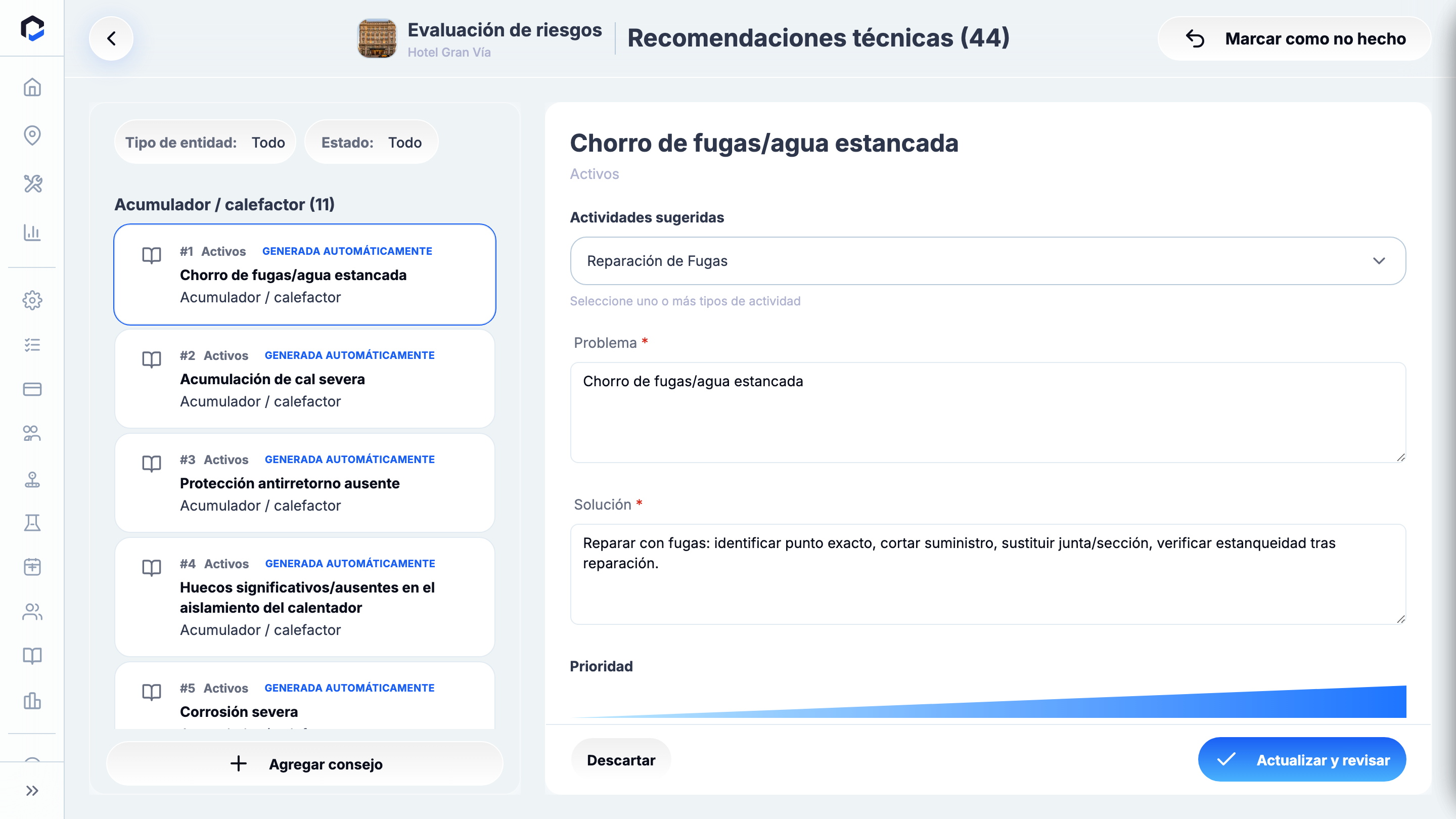Image resolution: width=1456 pixels, height=819 pixels.
Task: Open the calendar icon in sidebar
Action: 32,567
